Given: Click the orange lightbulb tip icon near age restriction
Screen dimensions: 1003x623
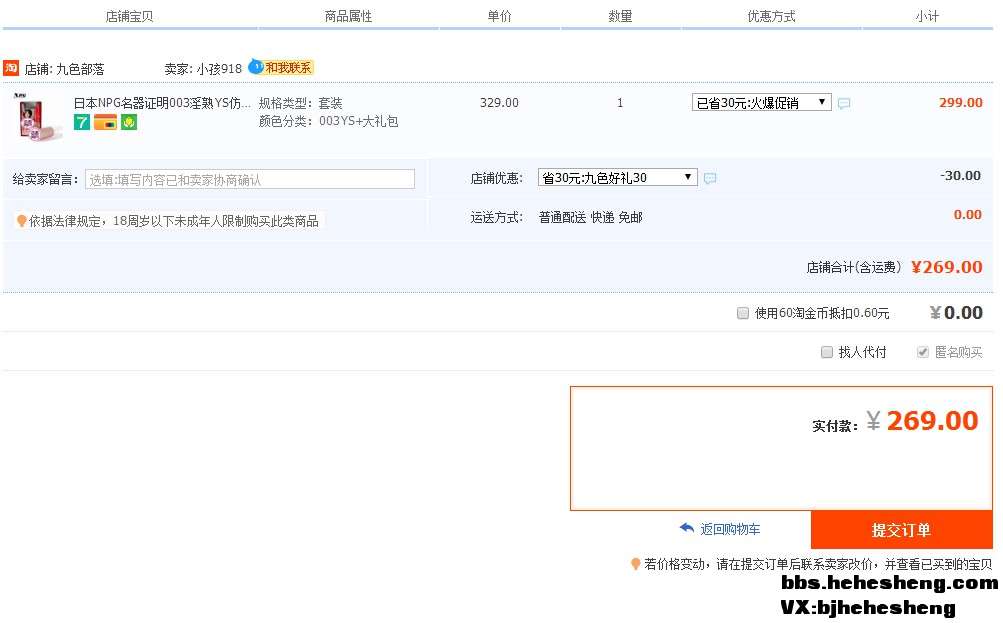Looking at the screenshot, I should 21,221.
